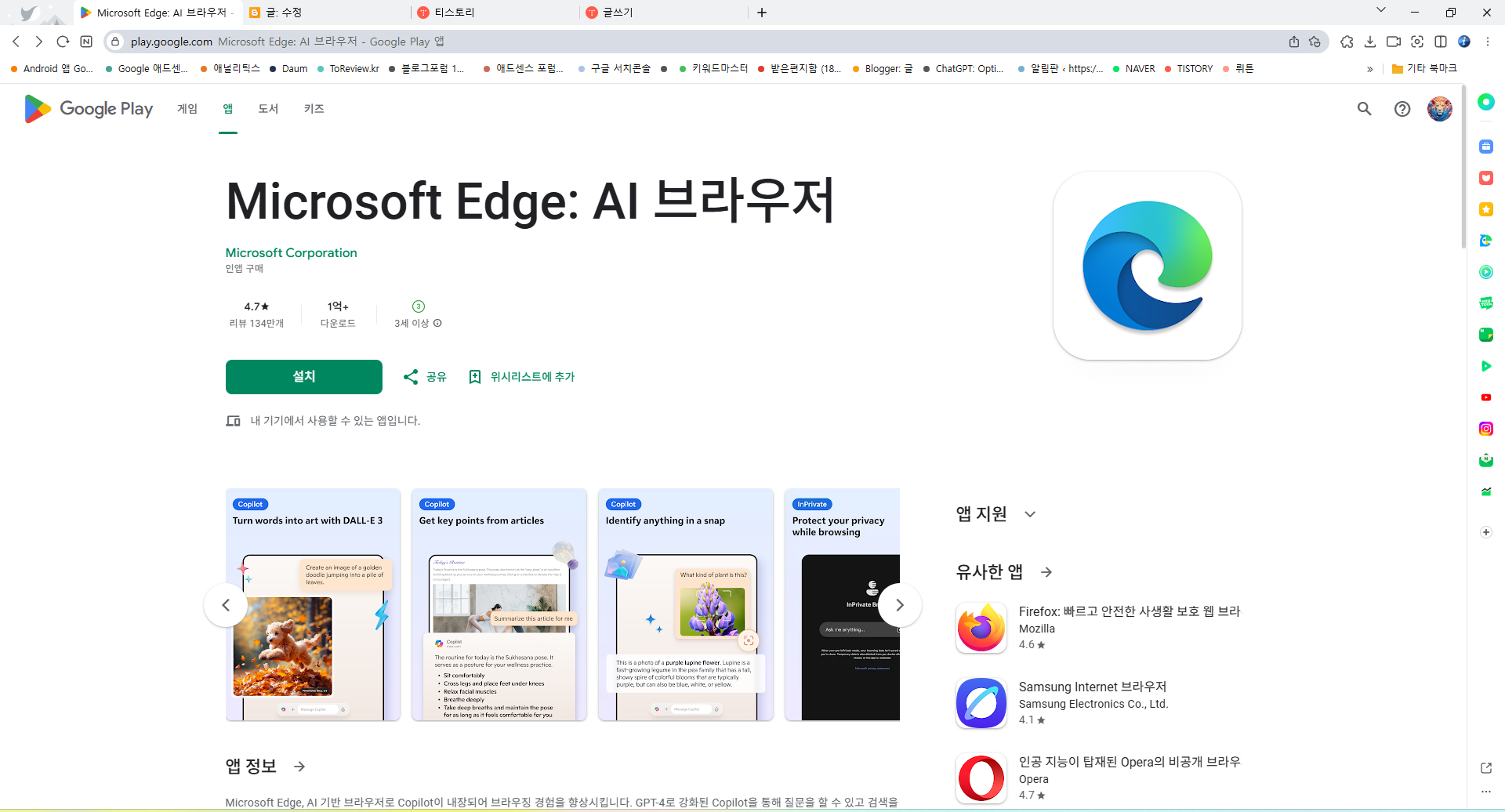Viewport: 1505px width, 812px height.
Task: Open the blue toolbox sidebar icon
Action: [x=1486, y=147]
